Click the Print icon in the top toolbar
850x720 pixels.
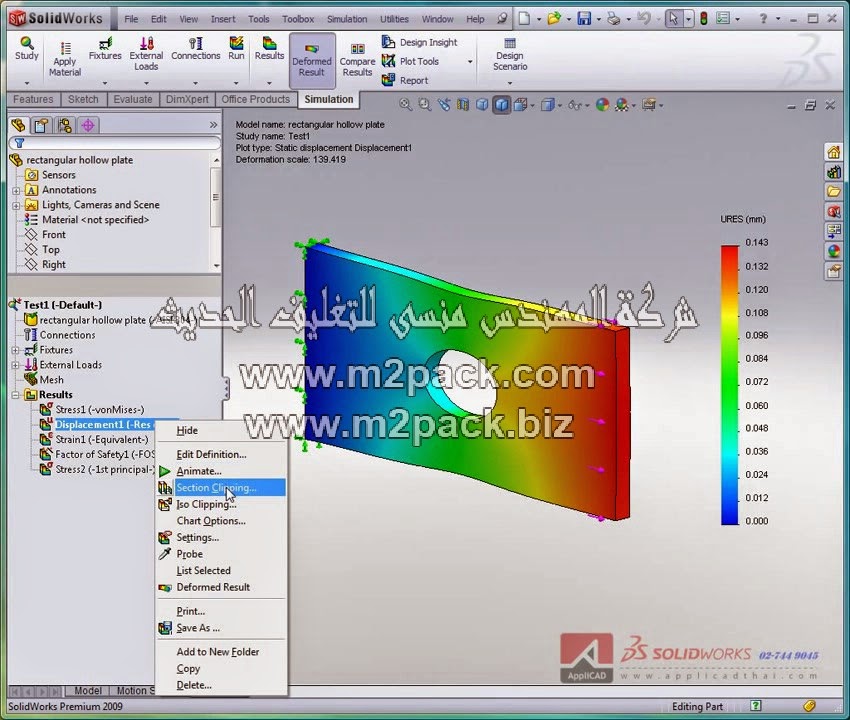tap(614, 19)
